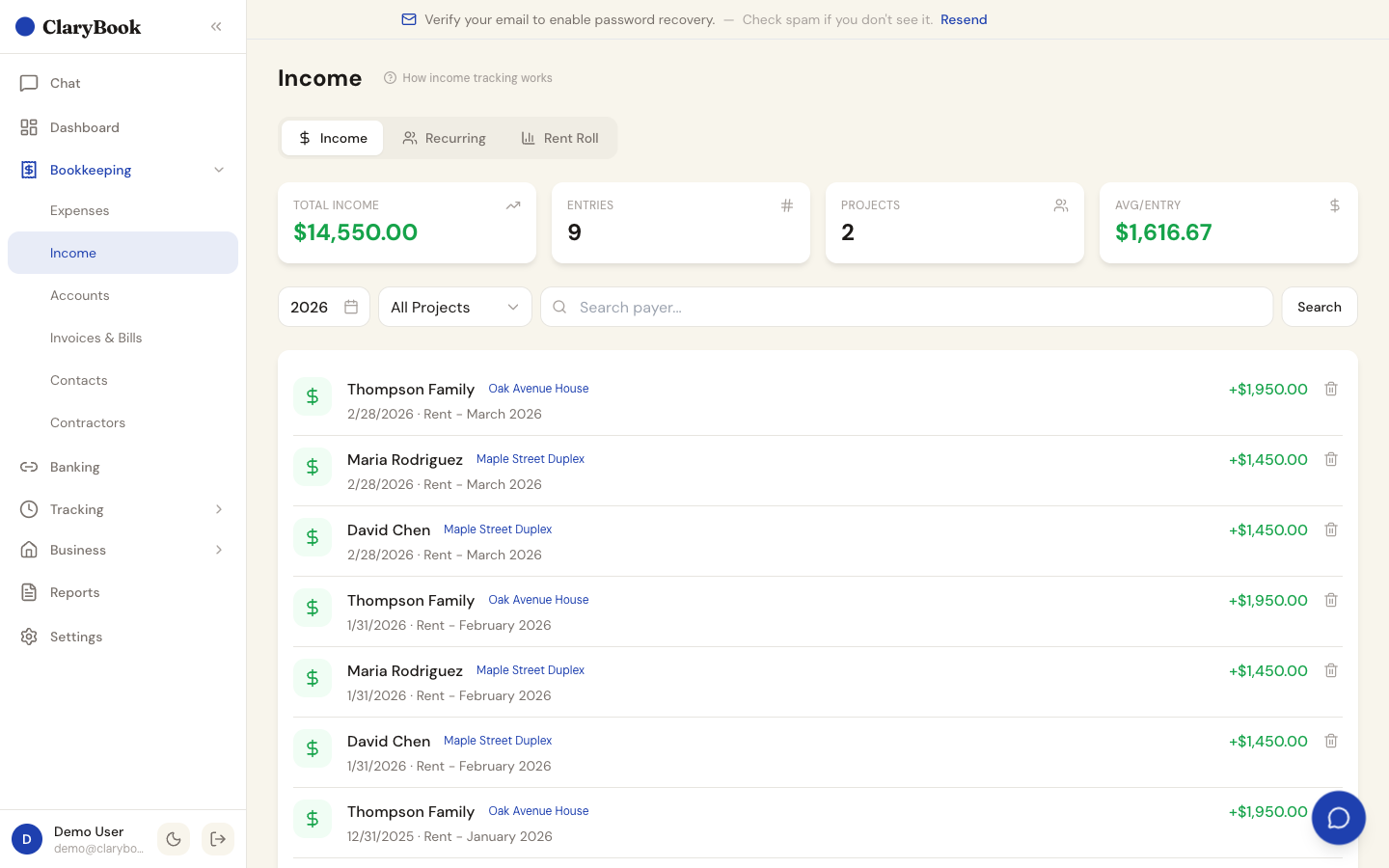
Task: Toggle dark mode with the moon icon
Action: [174, 839]
